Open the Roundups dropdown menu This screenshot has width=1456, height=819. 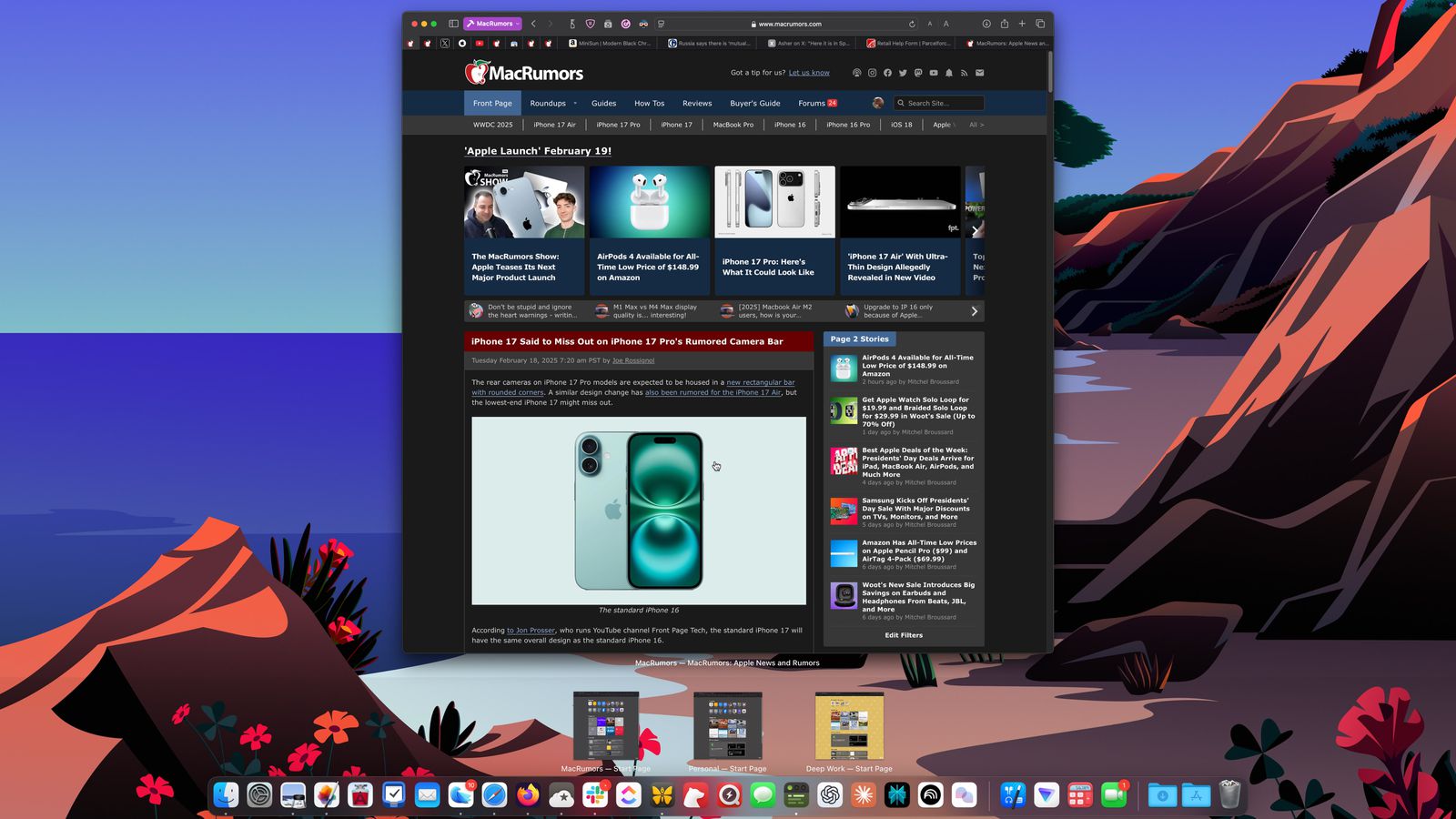point(550,103)
